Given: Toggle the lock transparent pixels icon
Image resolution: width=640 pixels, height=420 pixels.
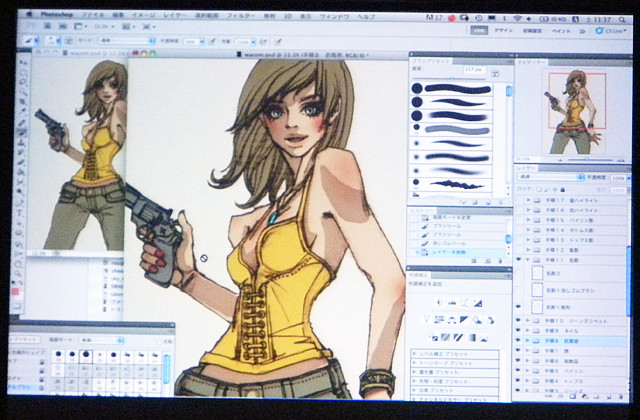Looking at the screenshot, I should [539, 189].
